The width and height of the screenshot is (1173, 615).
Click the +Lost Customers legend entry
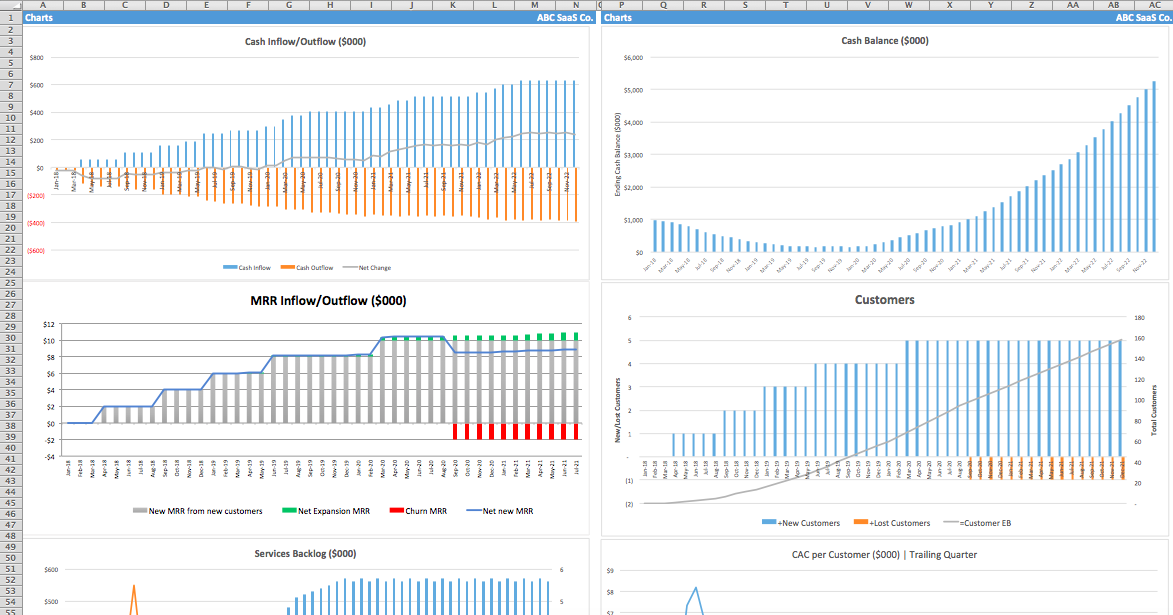pos(892,523)
